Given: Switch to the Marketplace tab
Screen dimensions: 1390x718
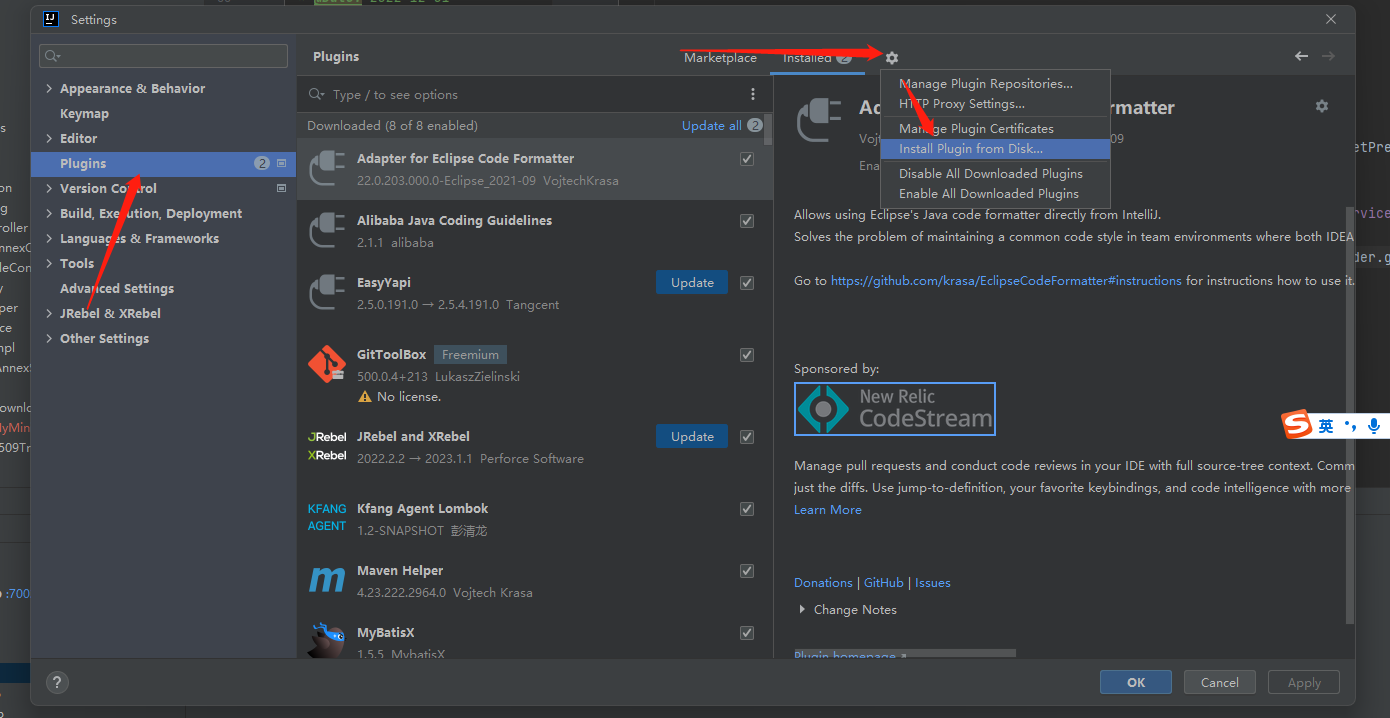Looking at the screenshot, I should [x=720, y=57].
